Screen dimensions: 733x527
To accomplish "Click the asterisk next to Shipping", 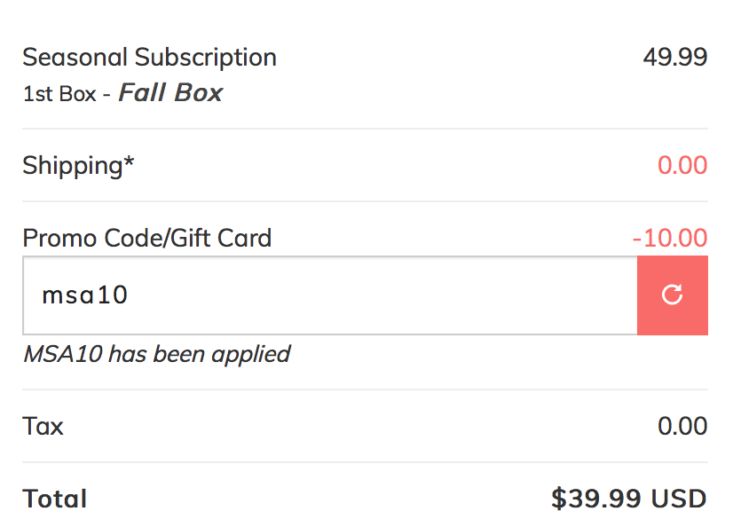I will [129, 161].
